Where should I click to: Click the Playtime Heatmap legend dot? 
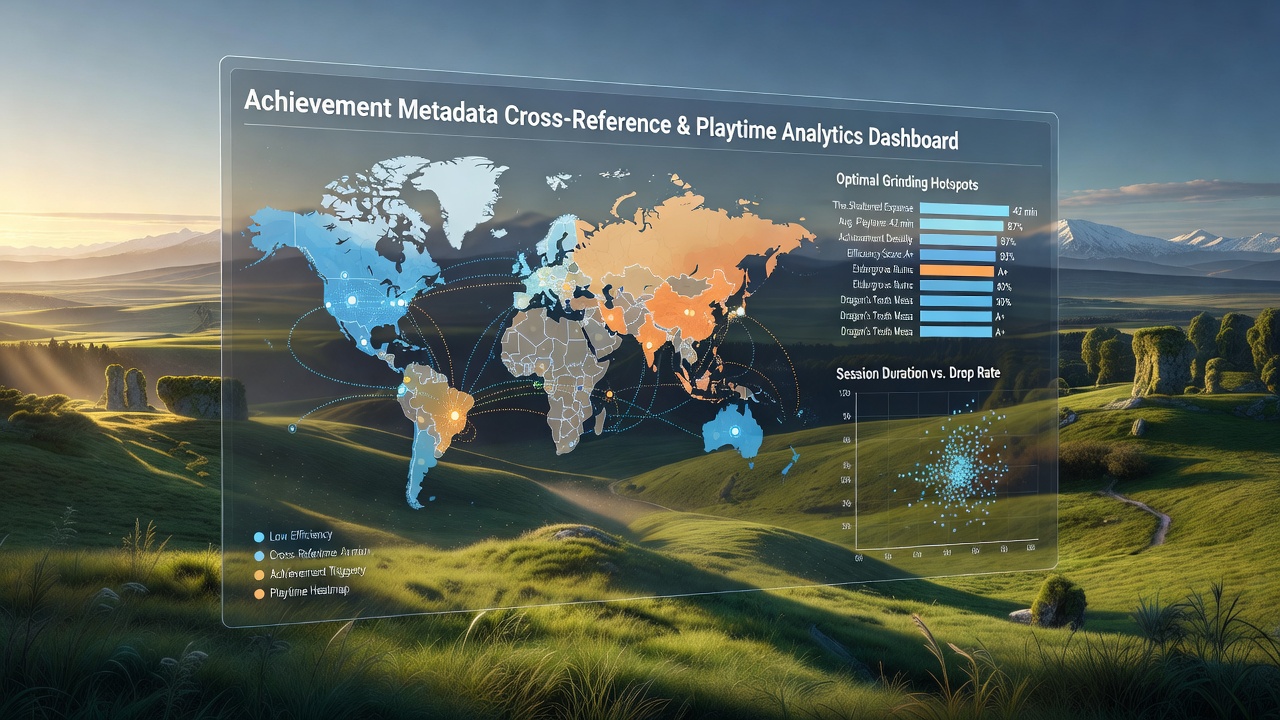[260, 594]
